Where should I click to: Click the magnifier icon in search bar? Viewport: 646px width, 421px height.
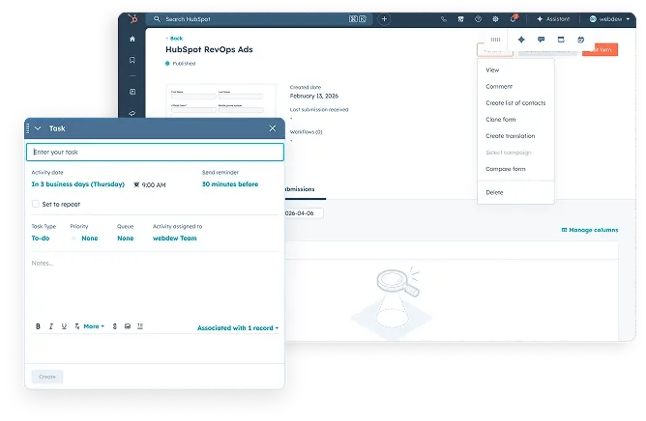click(157, 19)
